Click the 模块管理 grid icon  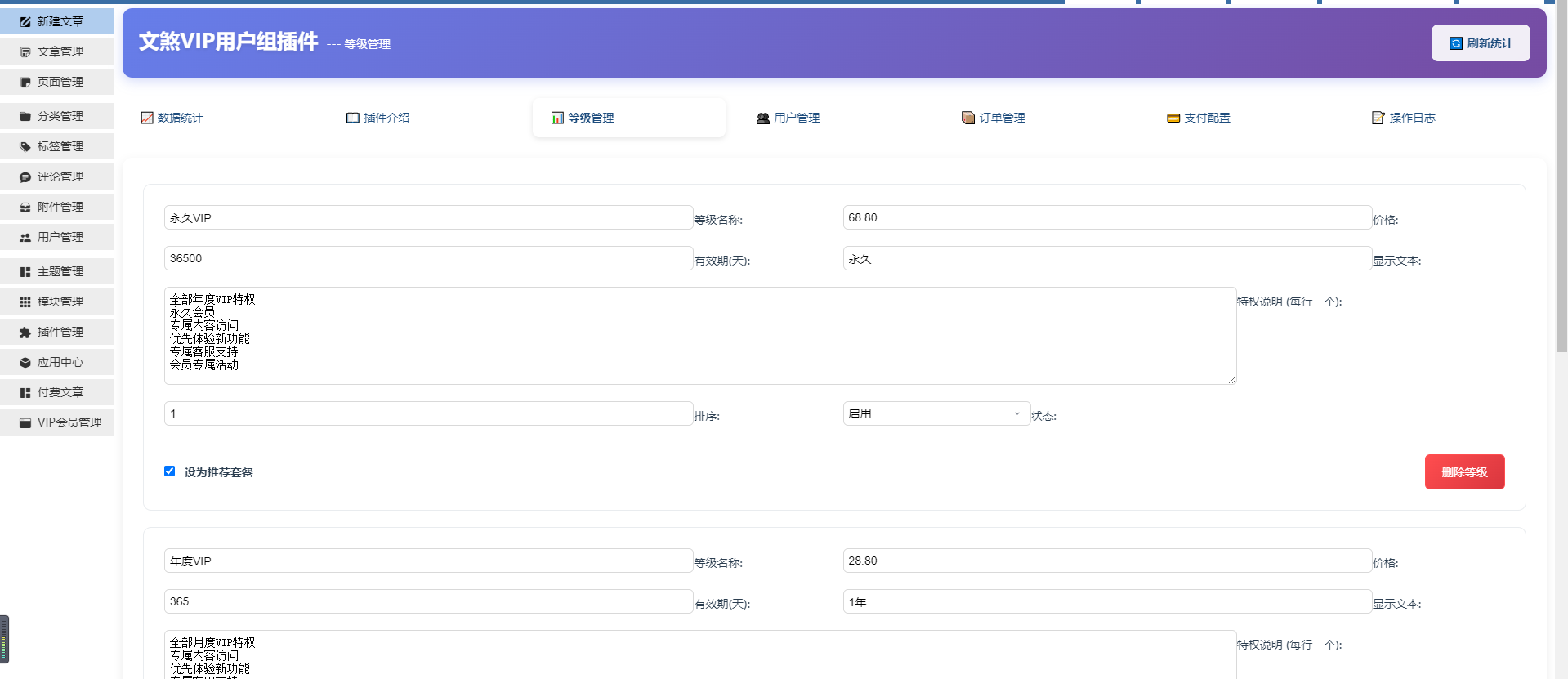[25, 302]
